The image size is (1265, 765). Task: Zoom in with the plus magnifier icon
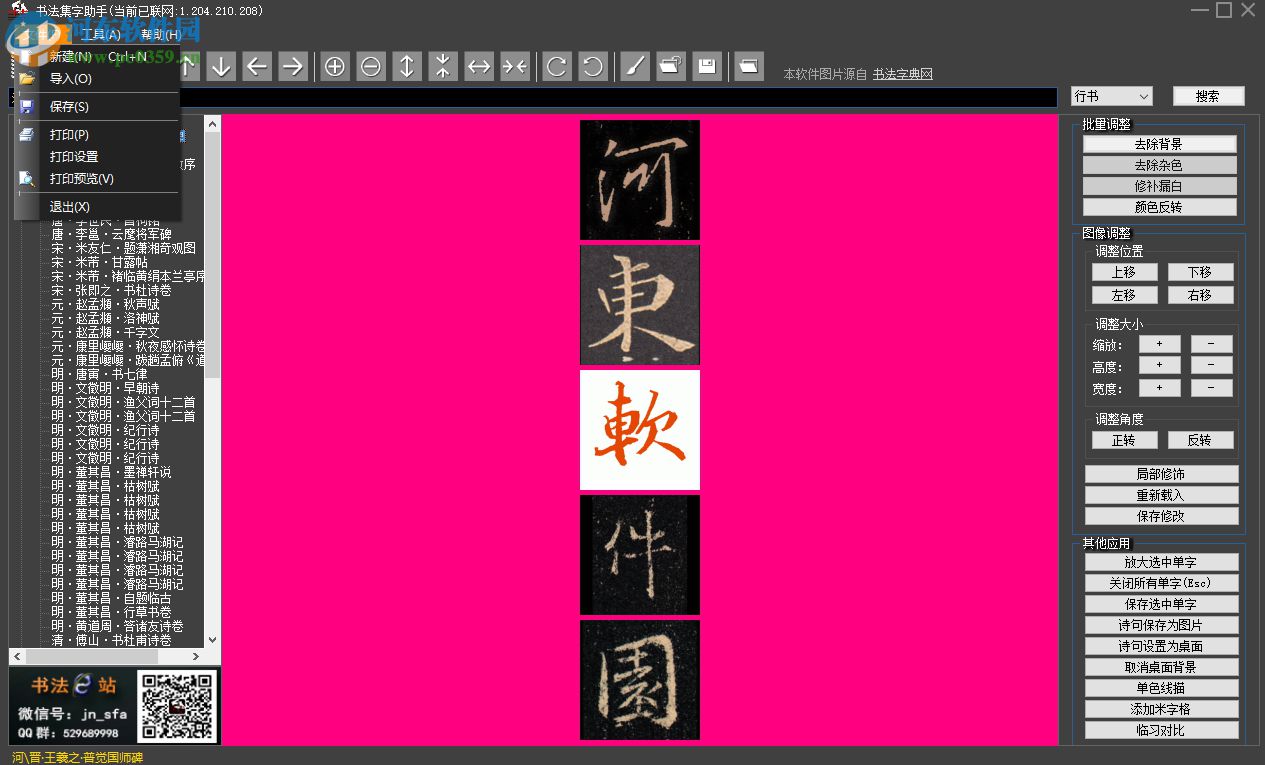tap(335, 66)
